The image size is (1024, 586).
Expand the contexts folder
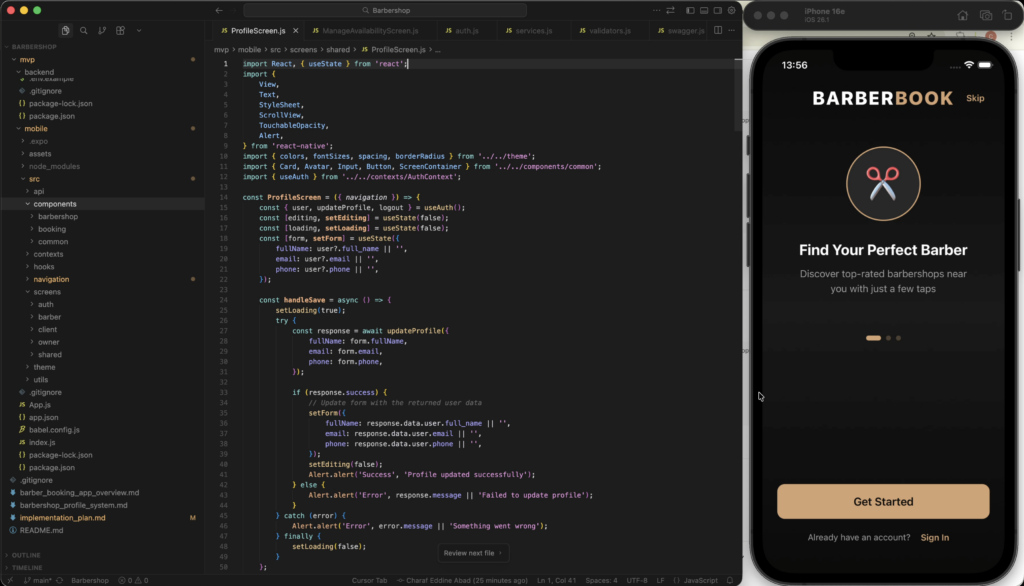point(48,254)
